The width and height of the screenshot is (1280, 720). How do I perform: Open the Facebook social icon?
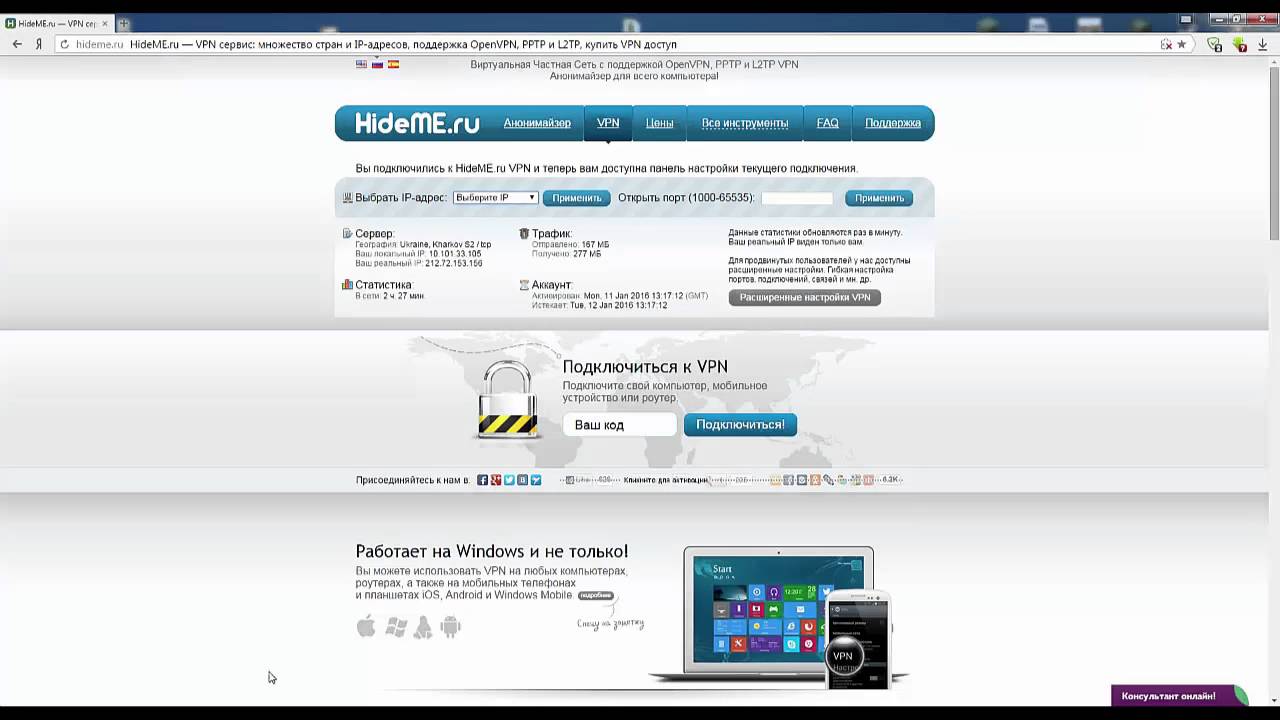482,480
